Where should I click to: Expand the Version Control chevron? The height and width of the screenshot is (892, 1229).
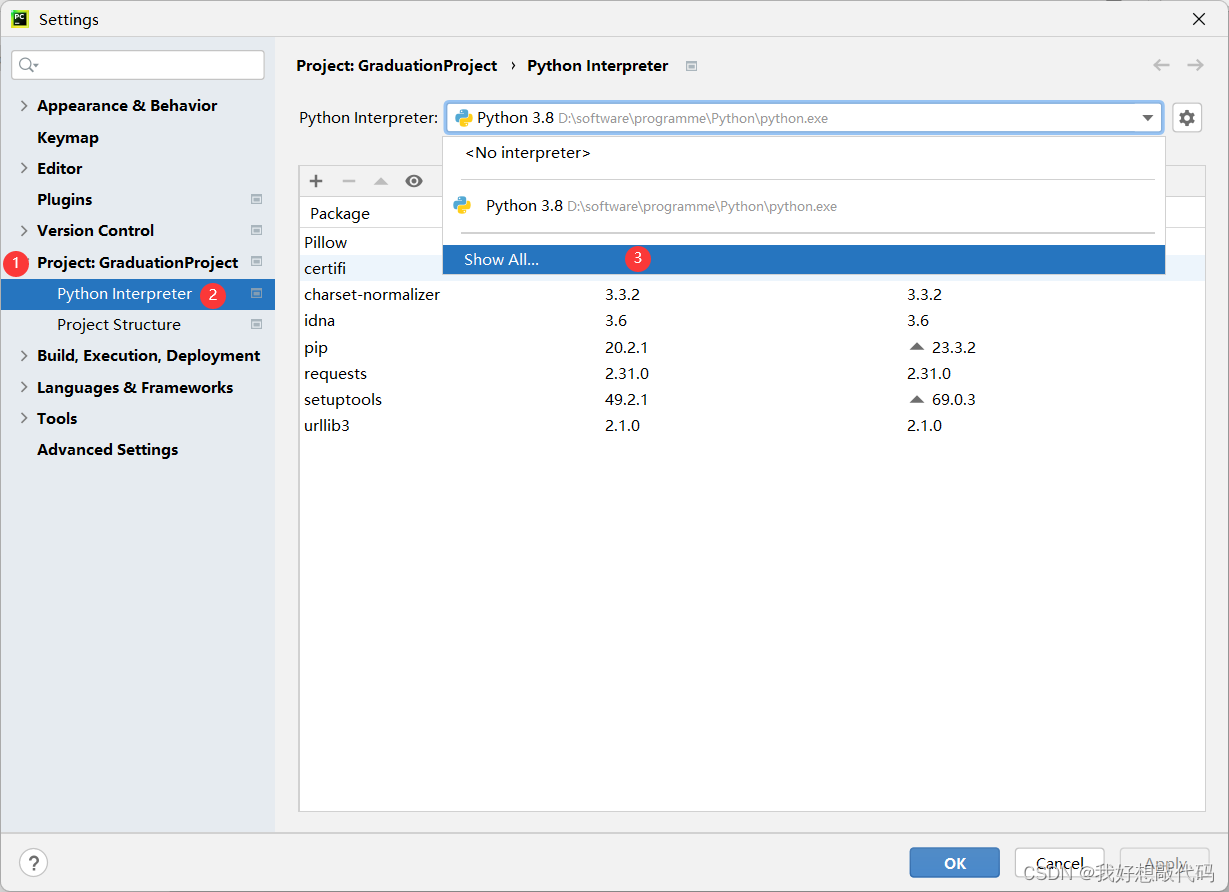[24, 230]
